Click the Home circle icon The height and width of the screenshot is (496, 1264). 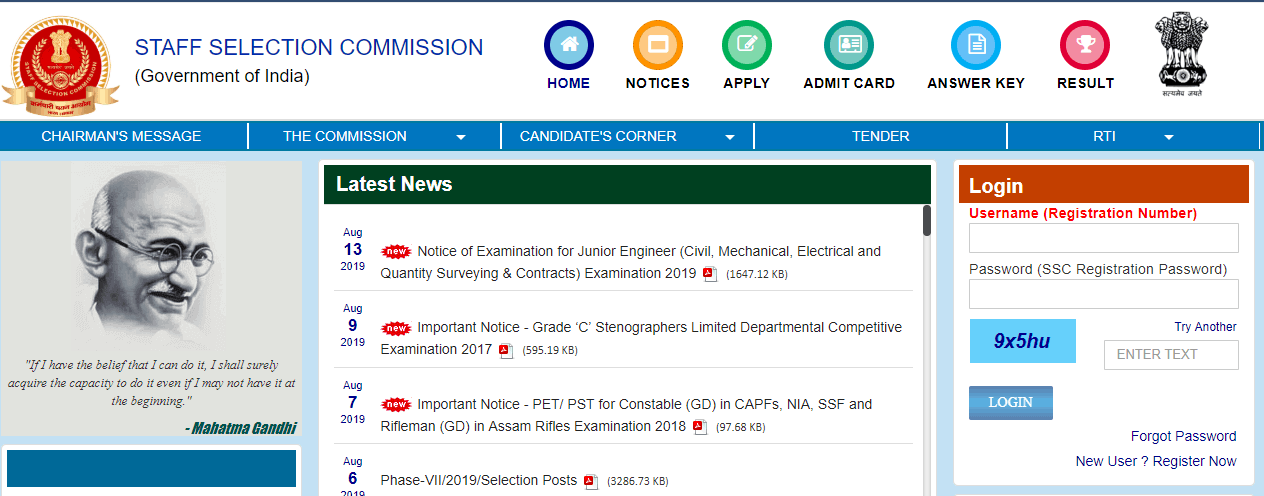click(x=568, y=45)
